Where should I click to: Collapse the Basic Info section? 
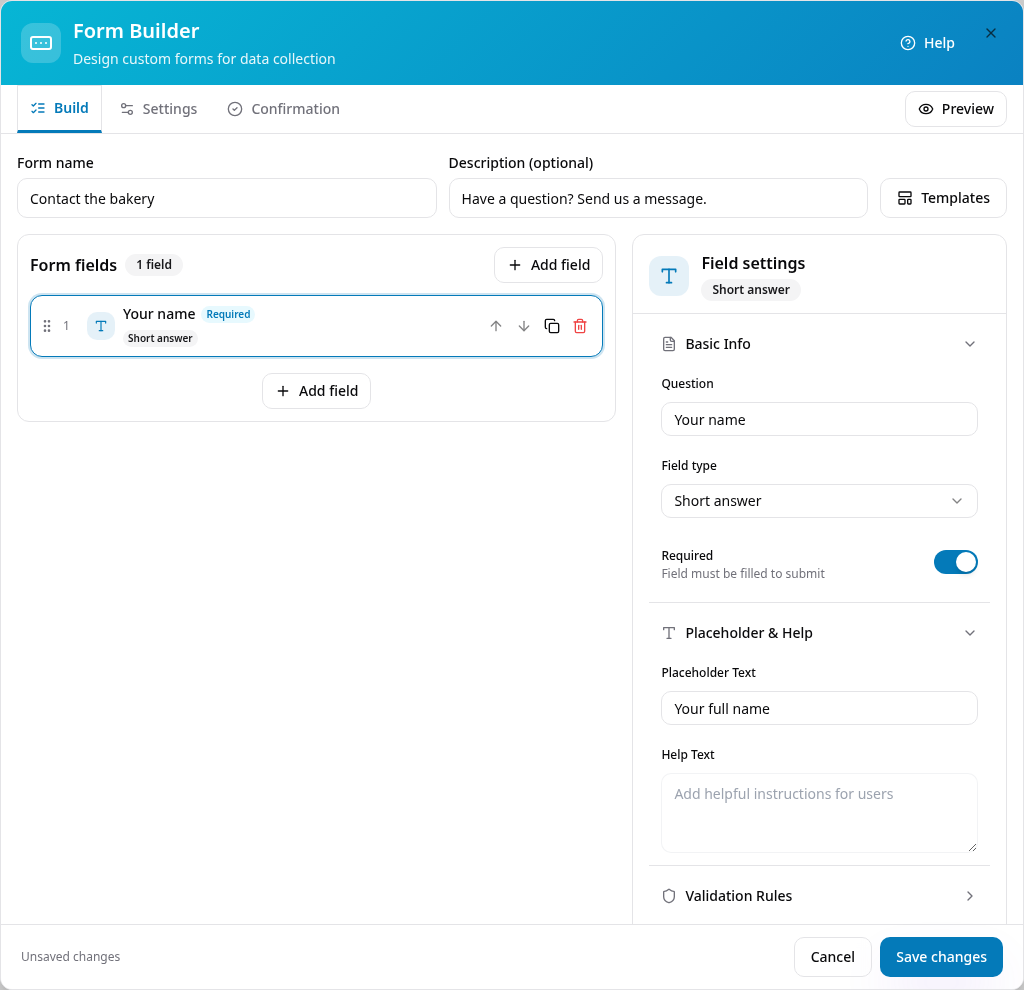819,344
